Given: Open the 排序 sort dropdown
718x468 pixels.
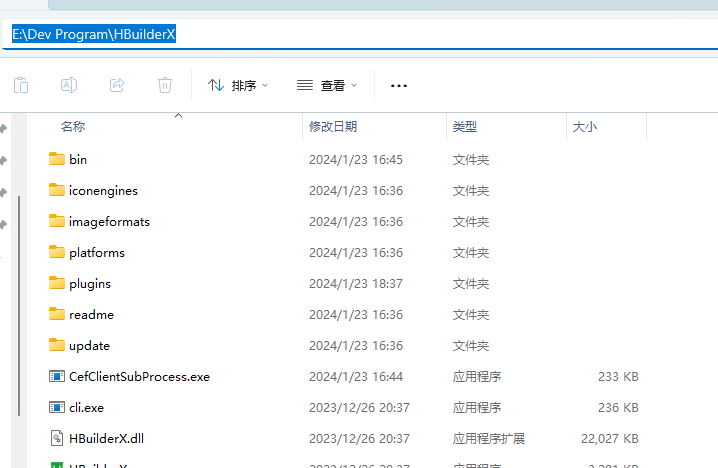Looking at the screenshot, I should (238, 86).
